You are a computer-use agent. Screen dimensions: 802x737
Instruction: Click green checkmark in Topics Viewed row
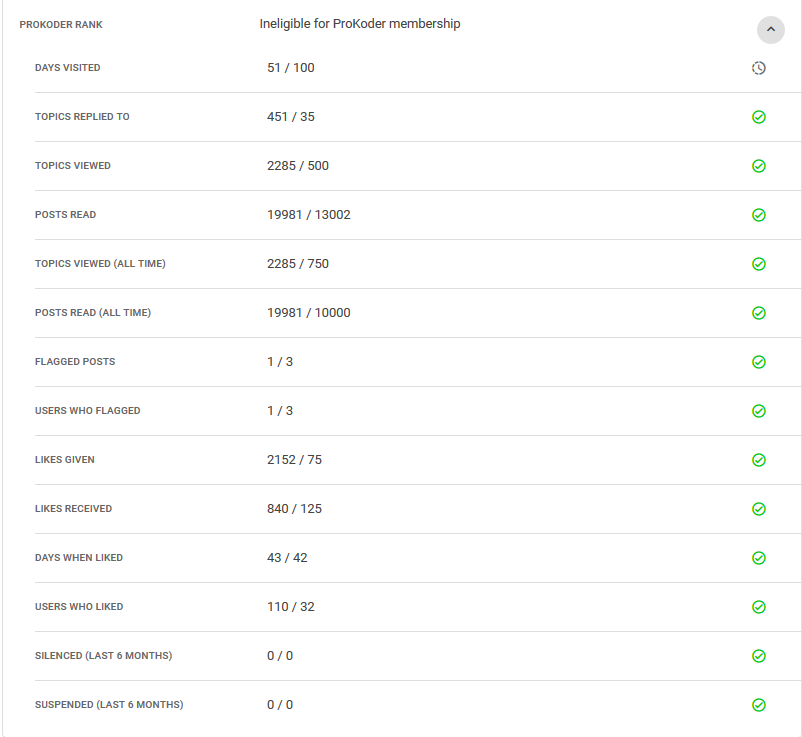(759, 166)
